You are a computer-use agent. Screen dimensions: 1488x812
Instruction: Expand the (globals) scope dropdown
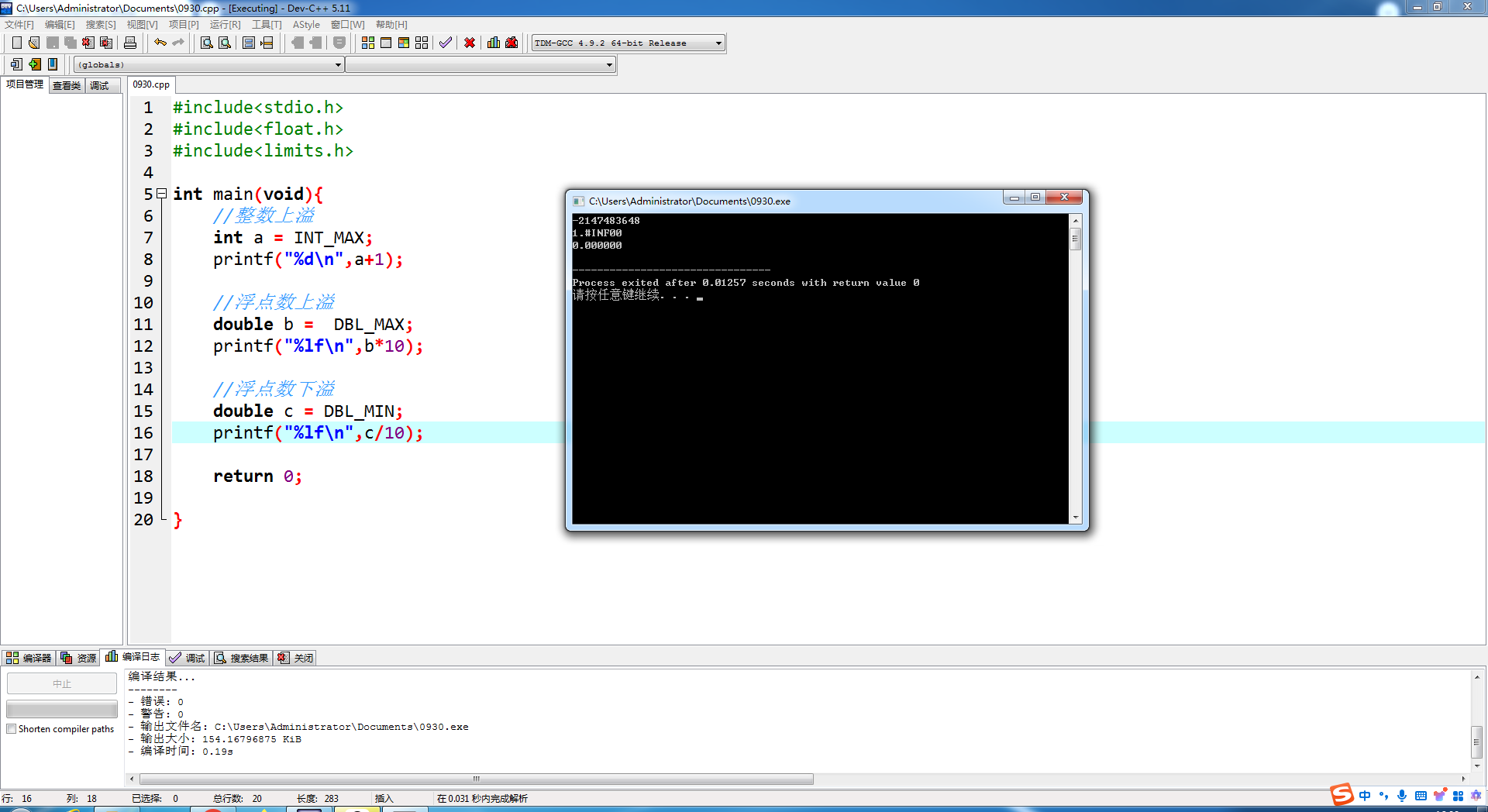click(x=208, y=65)
